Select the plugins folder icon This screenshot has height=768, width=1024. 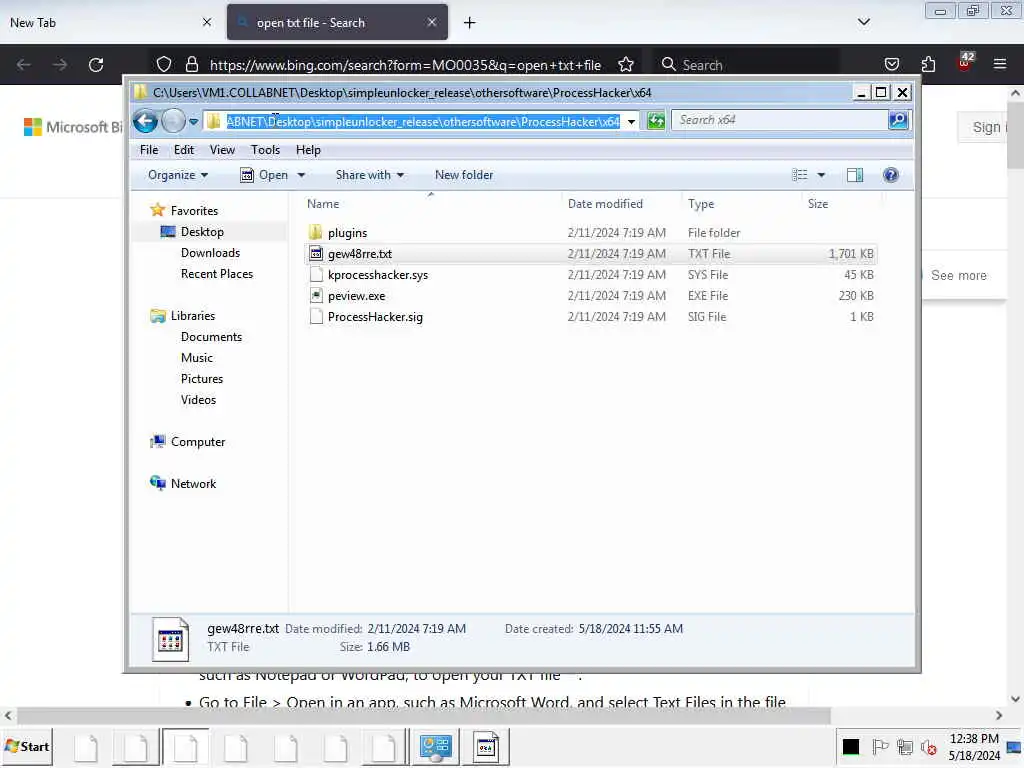coord(315,232)
